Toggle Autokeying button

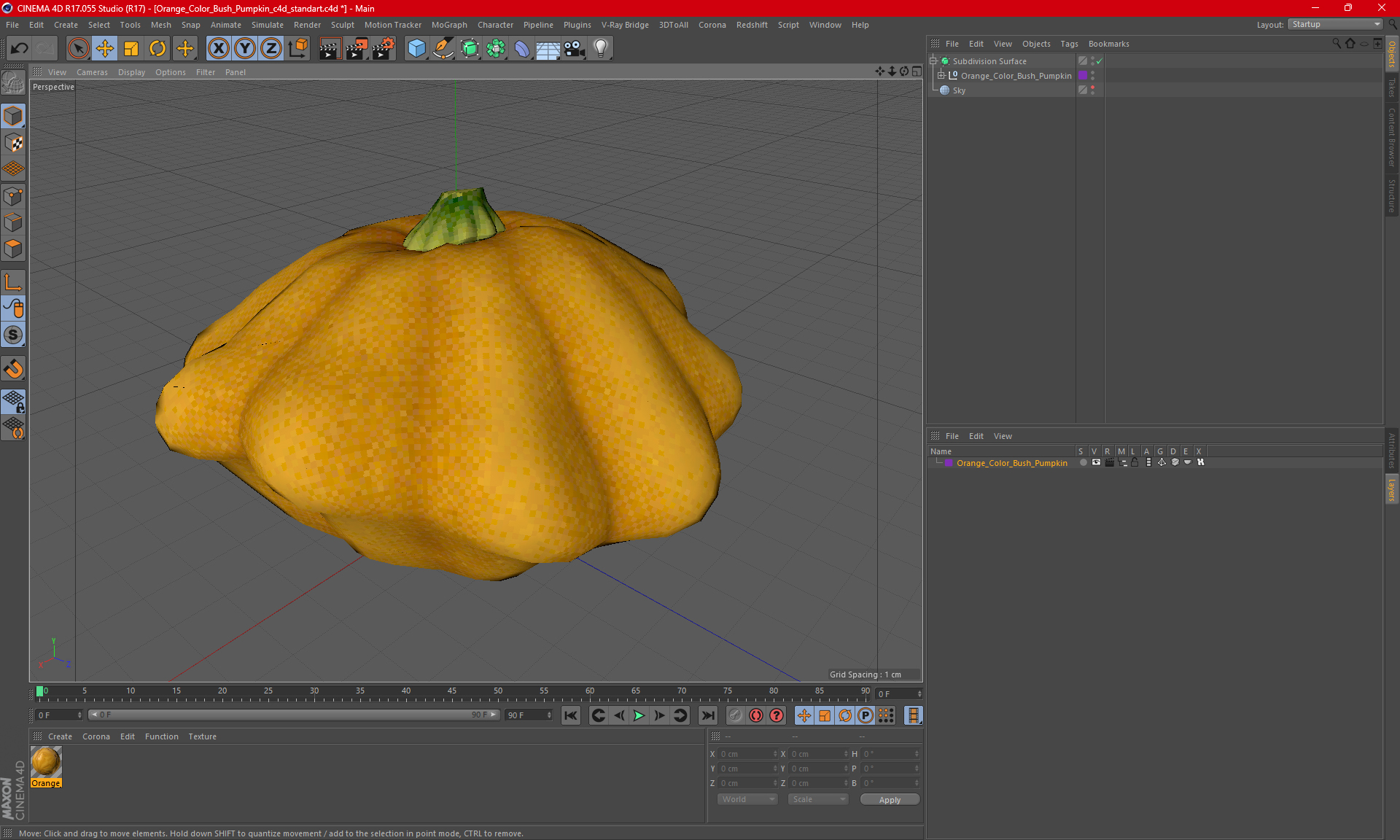tap(756, 715)
